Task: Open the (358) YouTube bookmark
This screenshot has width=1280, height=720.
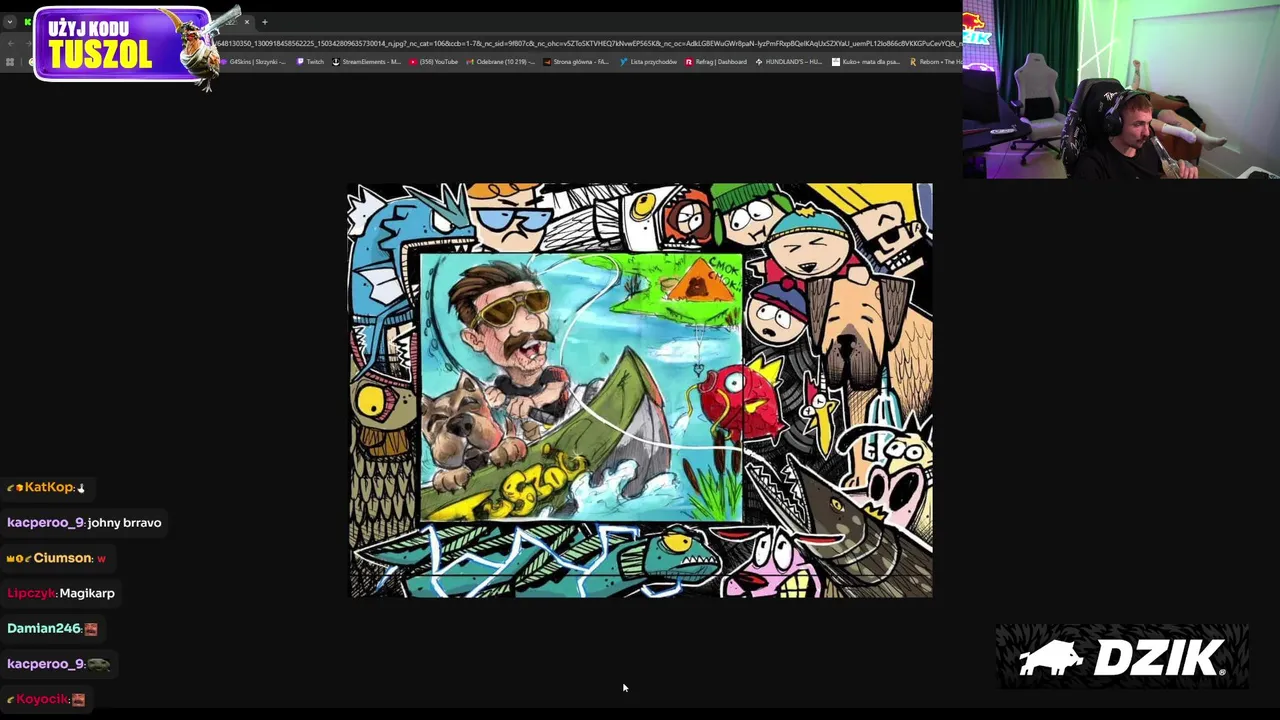Action: (x=433, y=62)
